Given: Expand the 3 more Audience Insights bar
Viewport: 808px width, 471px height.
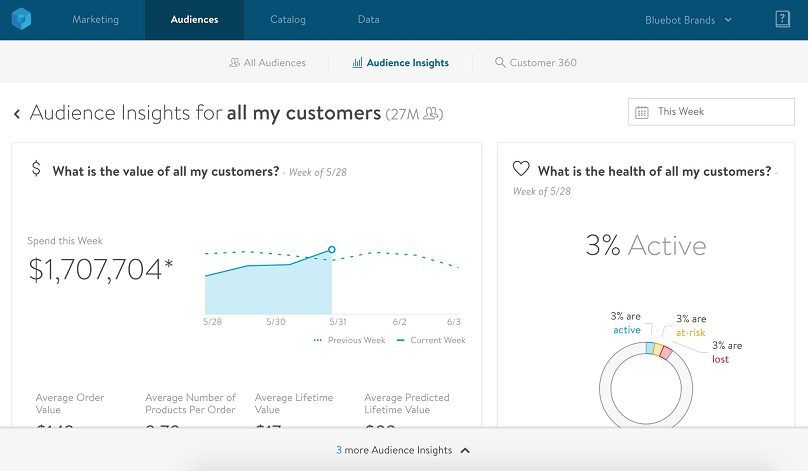Looking at the screenshot, I should pyautogui.click(x=403, y=450).
